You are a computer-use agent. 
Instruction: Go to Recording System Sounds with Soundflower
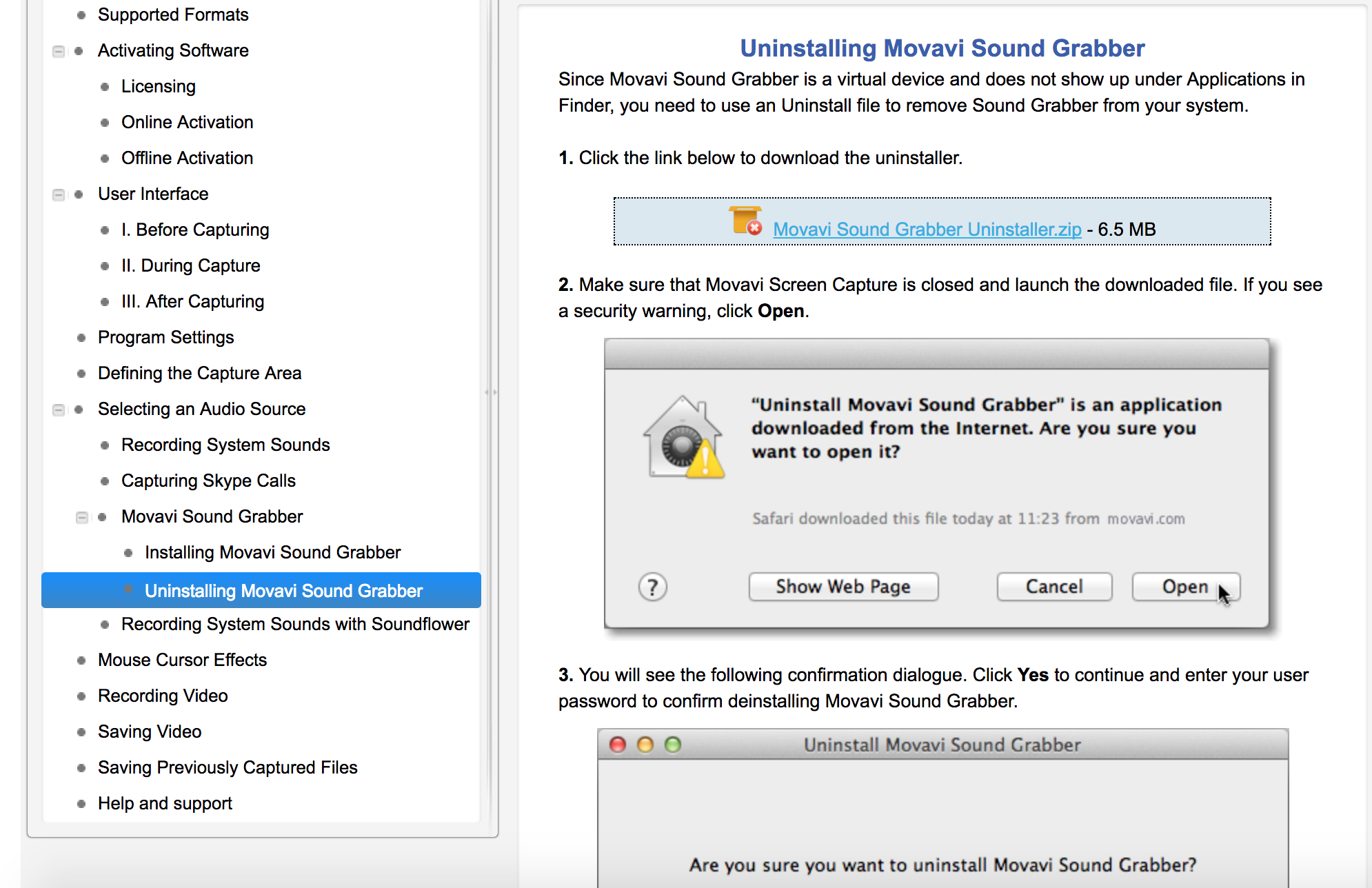click(295, 624)
